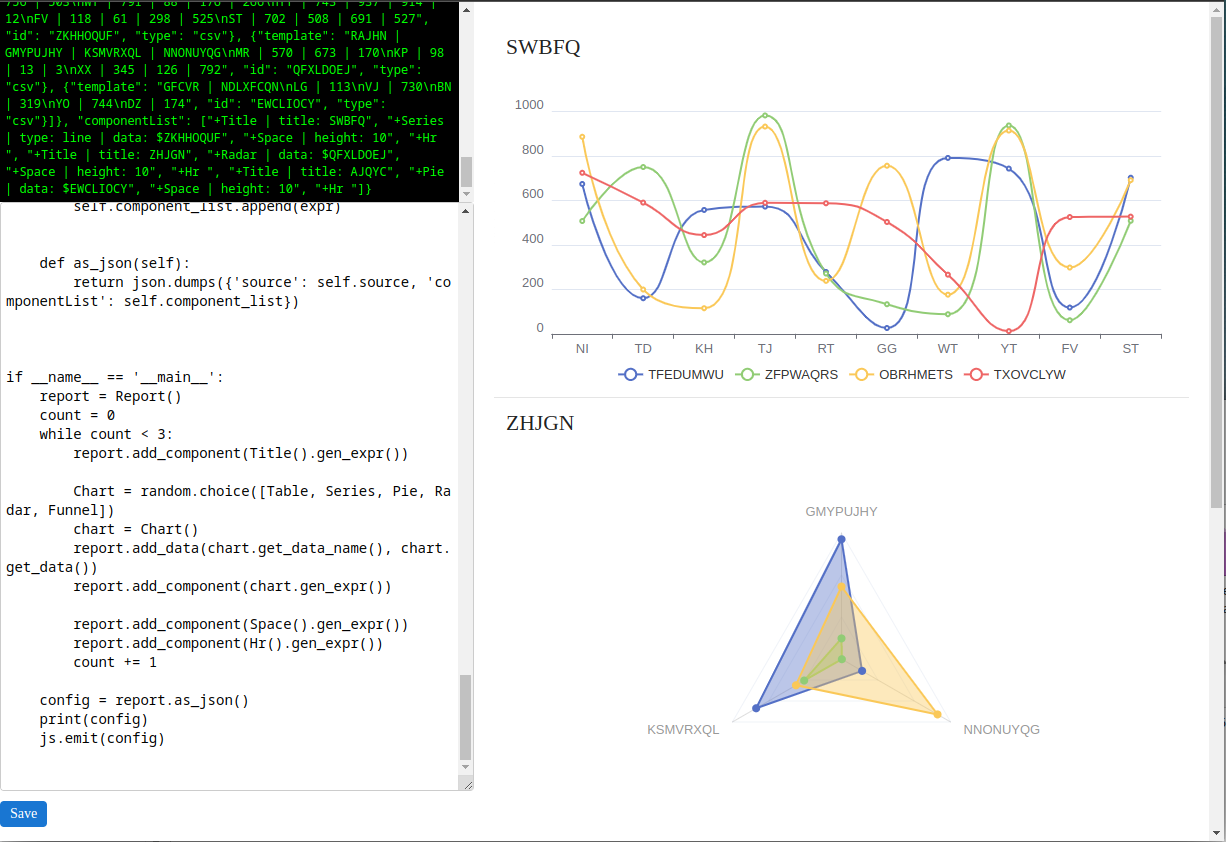Screen dimensions: 1226x842
Task: Place cursor on 'count = 0' line
Action: pos(77,415)
